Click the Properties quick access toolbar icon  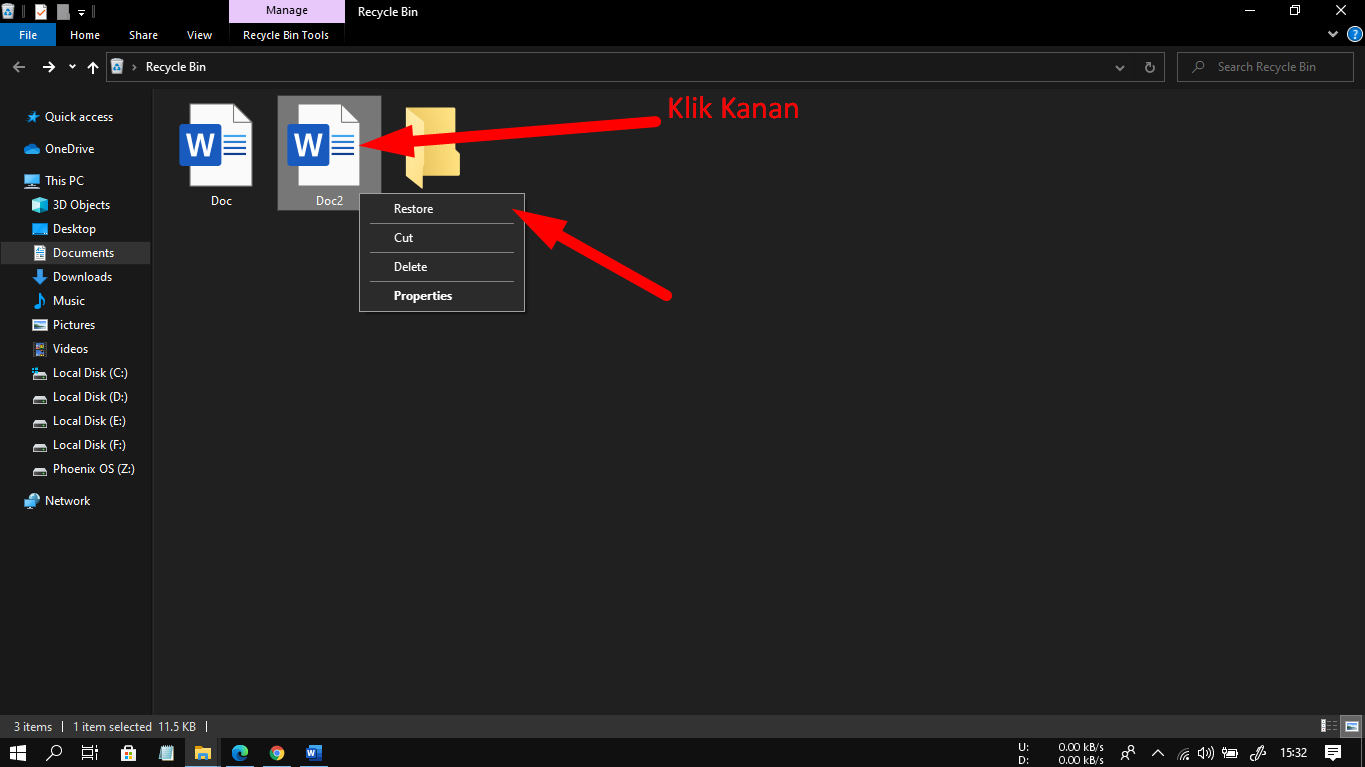41,12
